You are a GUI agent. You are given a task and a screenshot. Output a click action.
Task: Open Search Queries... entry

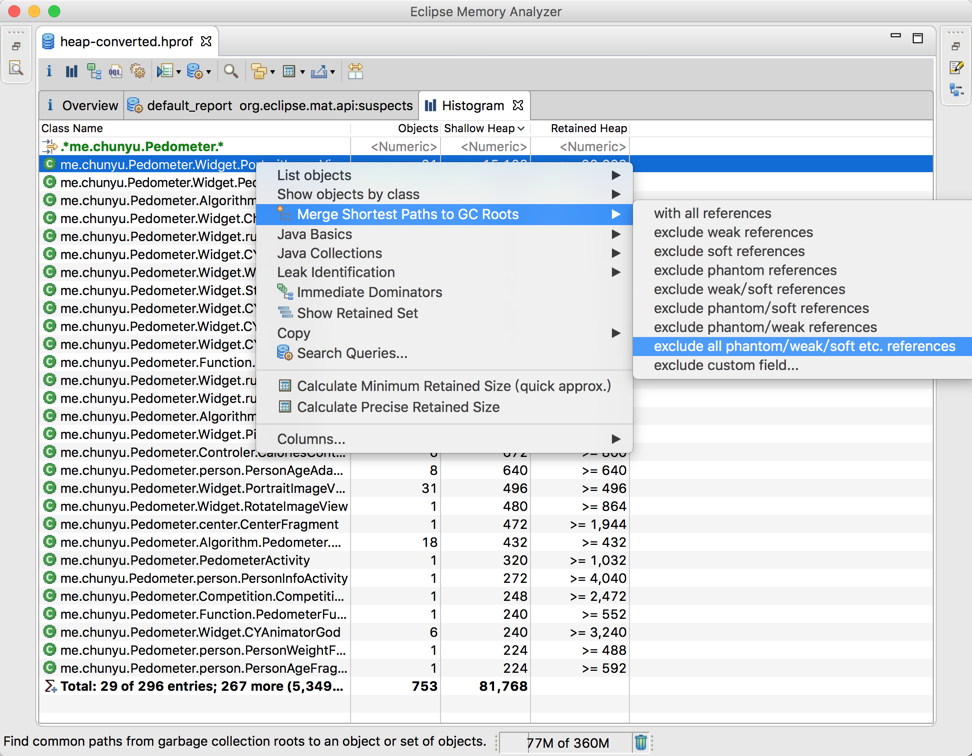[444, 353]
